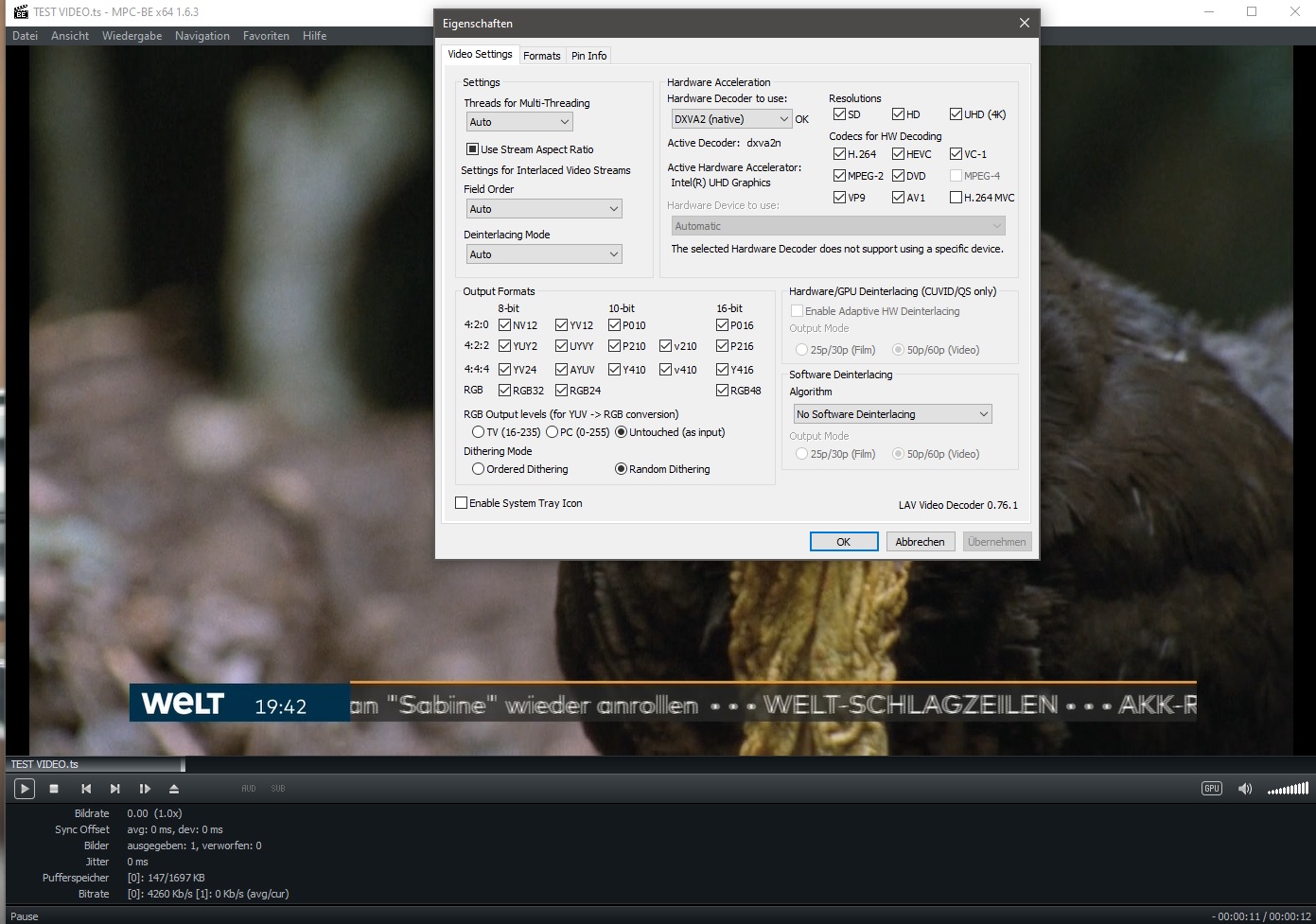
Task: Click the Stop playback icon
Action: coord(54,789)
